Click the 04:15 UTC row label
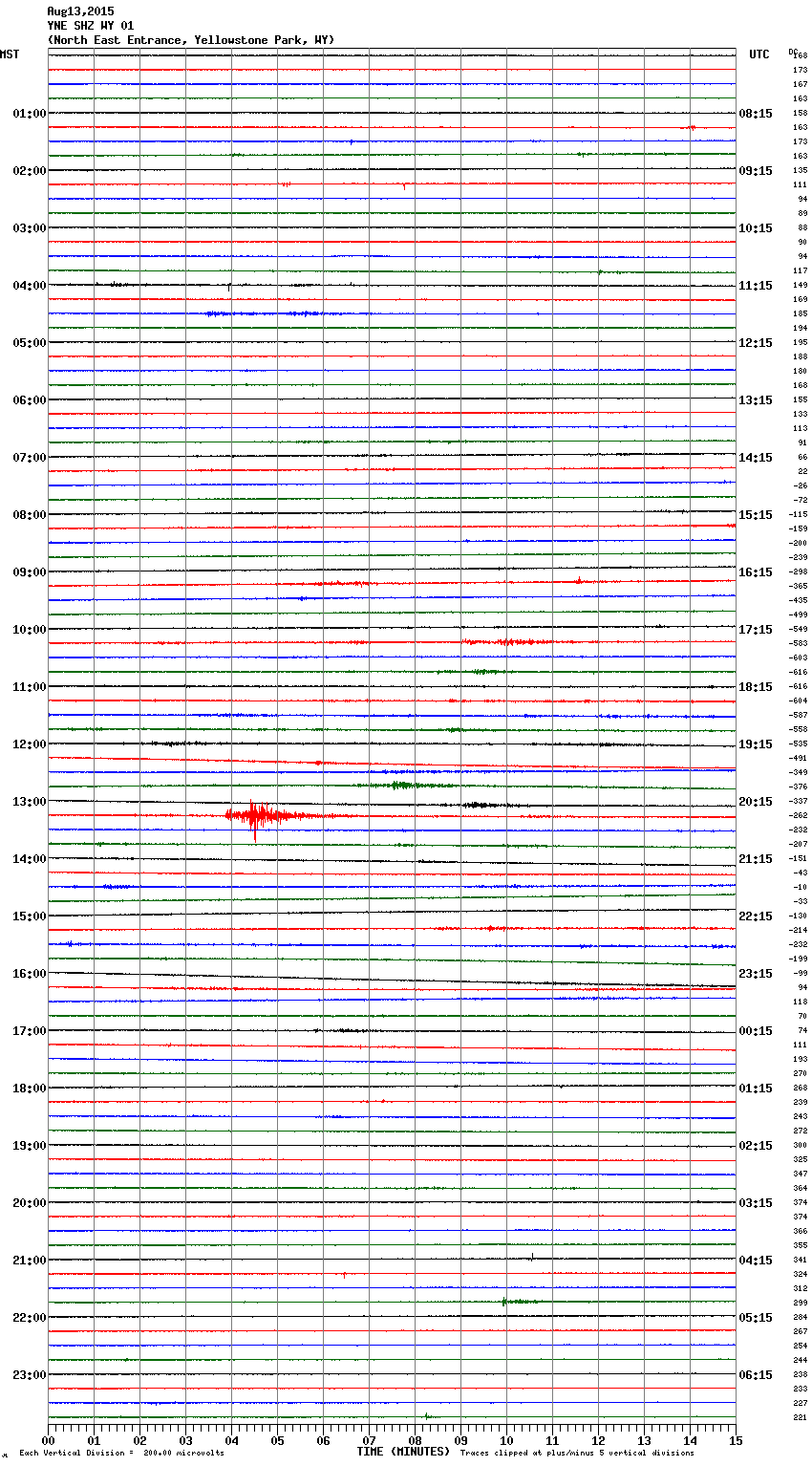The image size is (812, 1466). coord(756,1261)
